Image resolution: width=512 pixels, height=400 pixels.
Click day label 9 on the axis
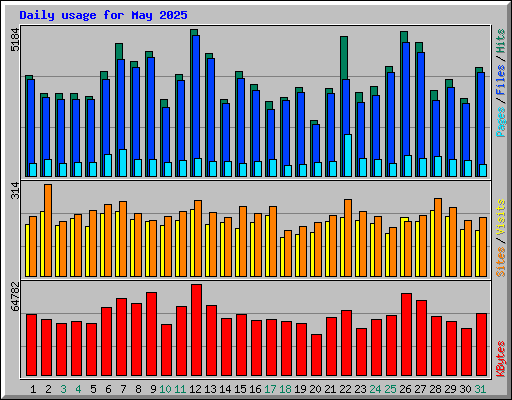(x=153, y=389)
